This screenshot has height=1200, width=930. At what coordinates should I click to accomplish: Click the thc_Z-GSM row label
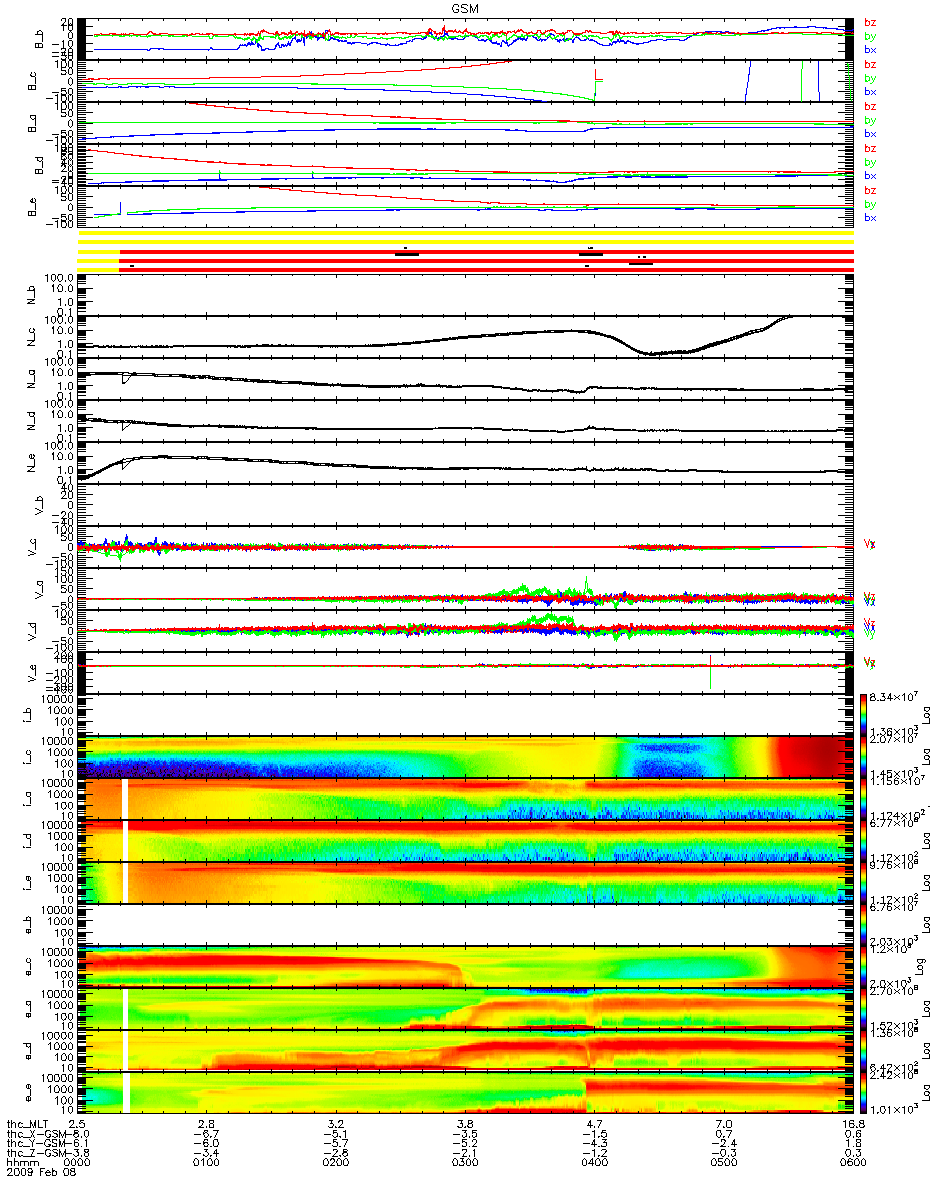click(35, 1154)
